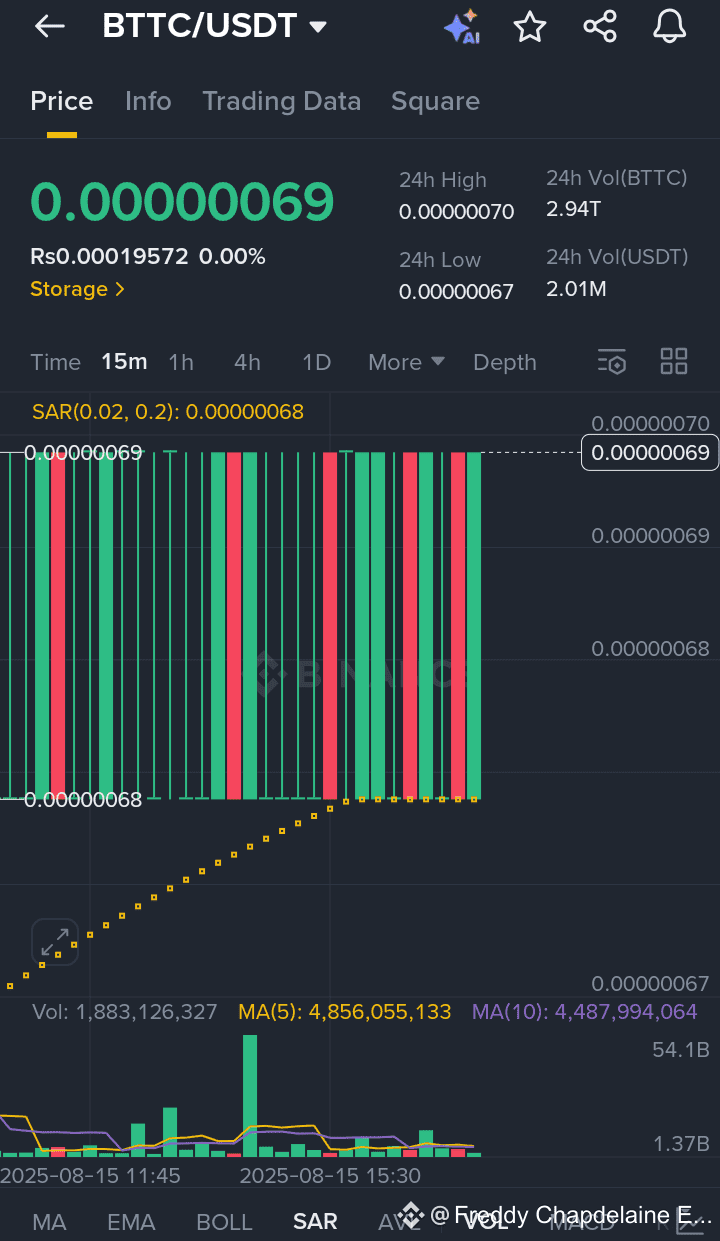Add BTTC/USDT to favorites with star
The width and height of the screenshot is (720, 1241).
click(530, 27)
